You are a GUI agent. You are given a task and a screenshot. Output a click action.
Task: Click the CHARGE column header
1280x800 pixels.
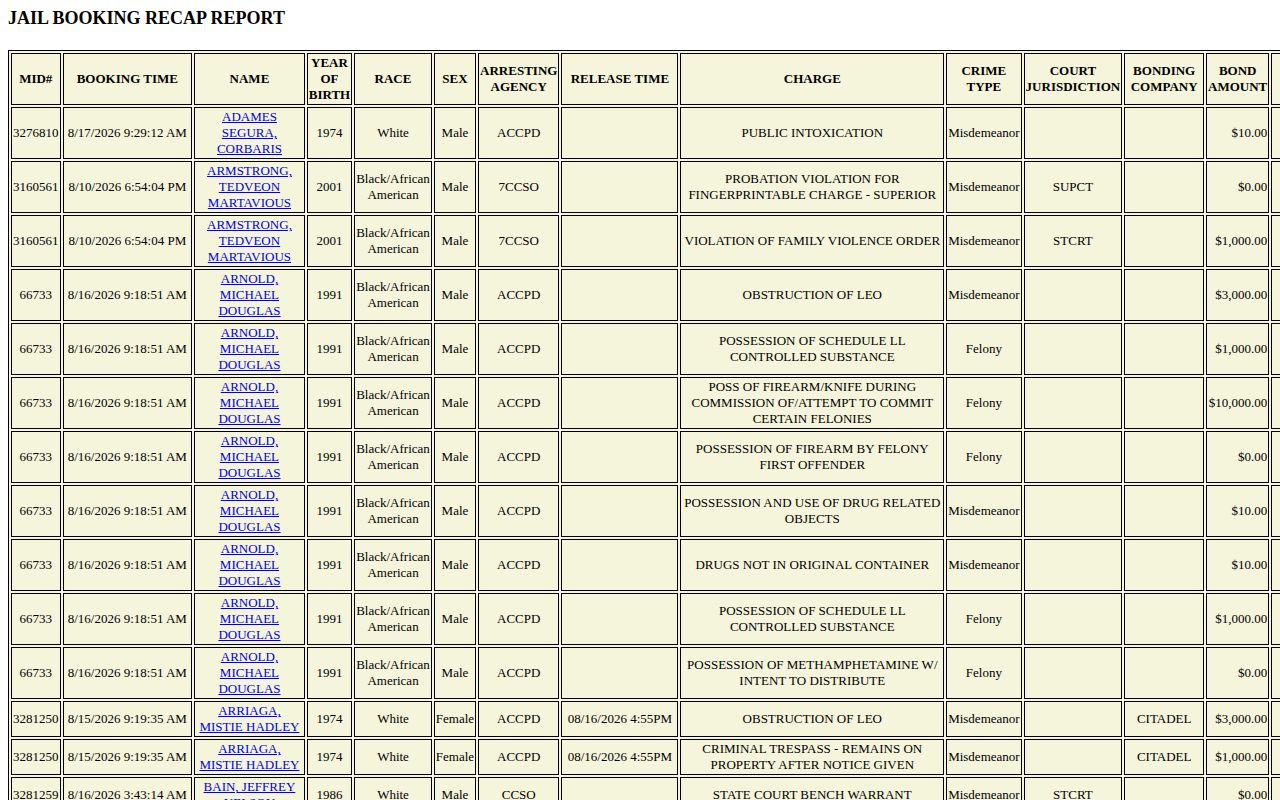coord(812,79)
